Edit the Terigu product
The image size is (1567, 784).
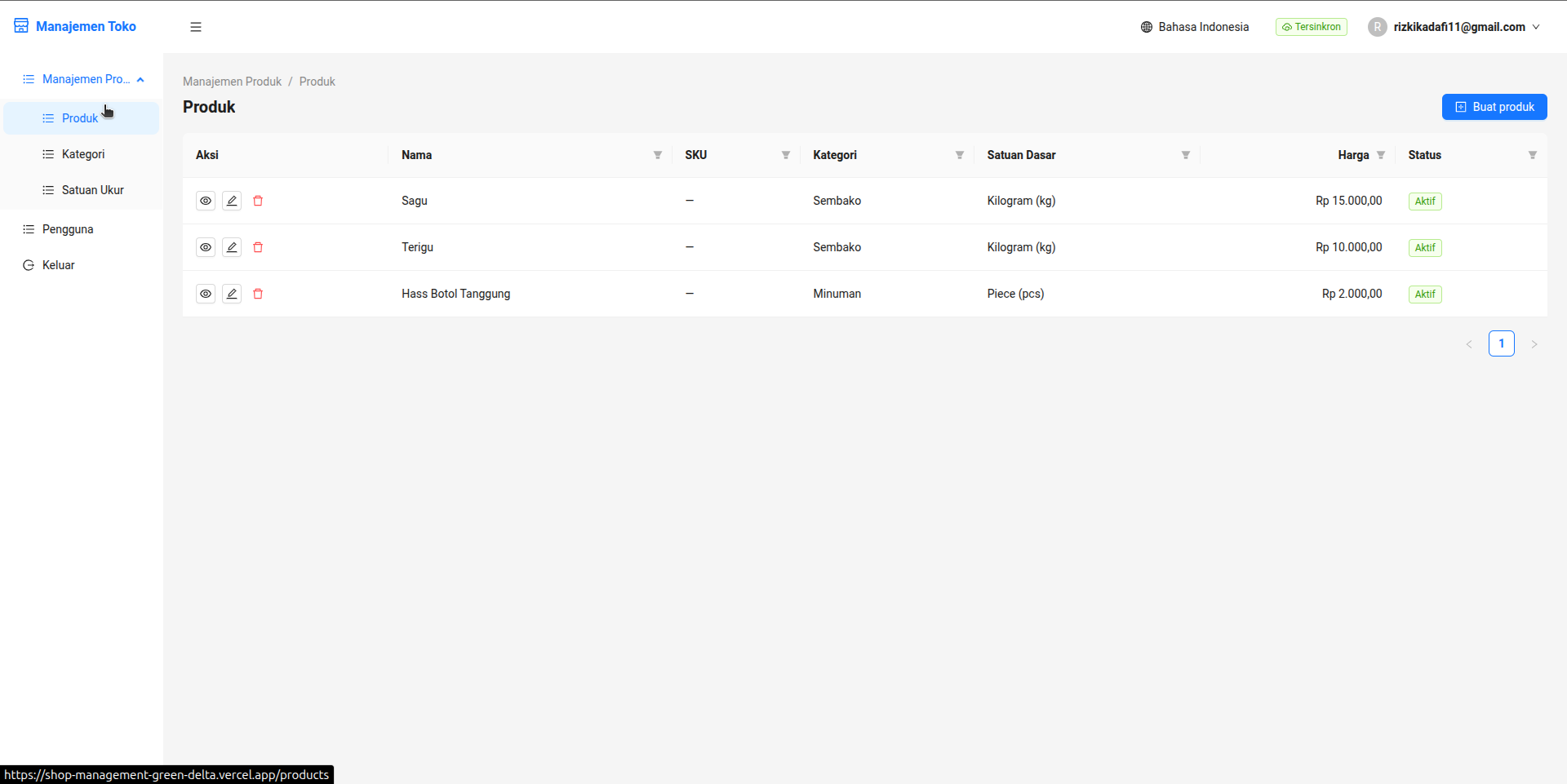click(x=232, y=247)
